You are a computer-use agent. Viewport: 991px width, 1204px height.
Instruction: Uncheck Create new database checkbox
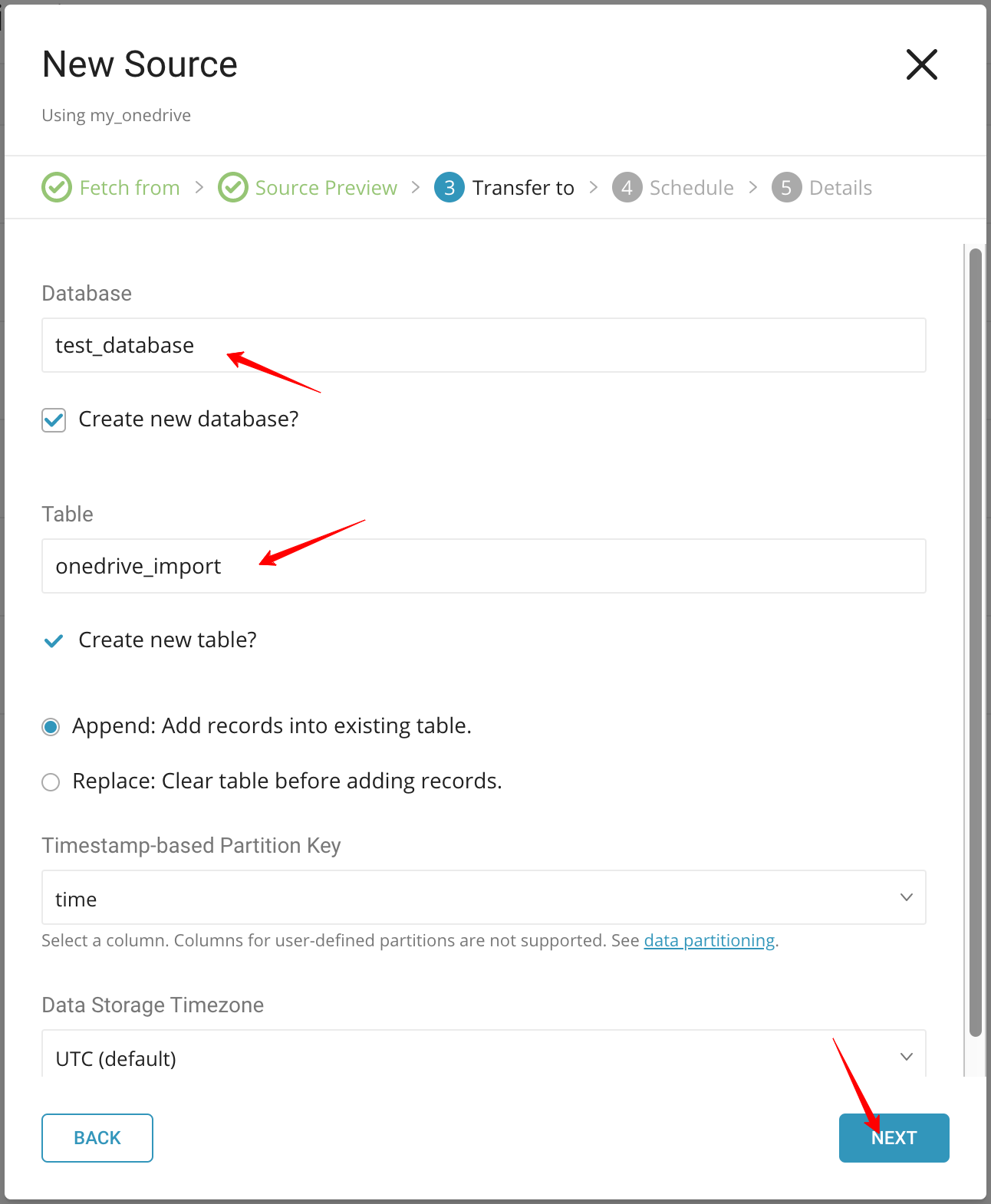pyautogui.click(x=54, y=420)
